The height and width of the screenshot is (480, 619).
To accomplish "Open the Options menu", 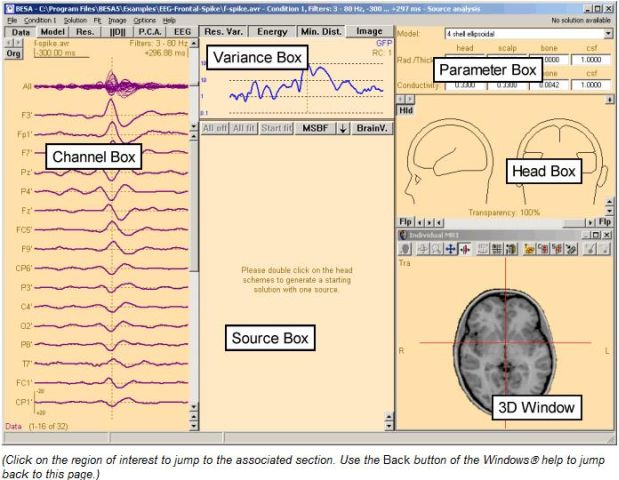I will click(144, 20).
